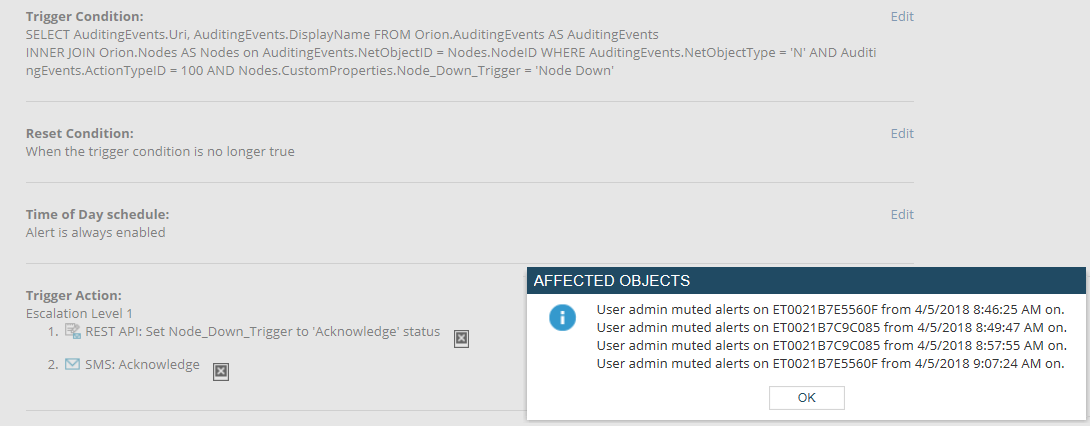
Task: Delete the SMS: Acknowledge action
Action: 221,372
